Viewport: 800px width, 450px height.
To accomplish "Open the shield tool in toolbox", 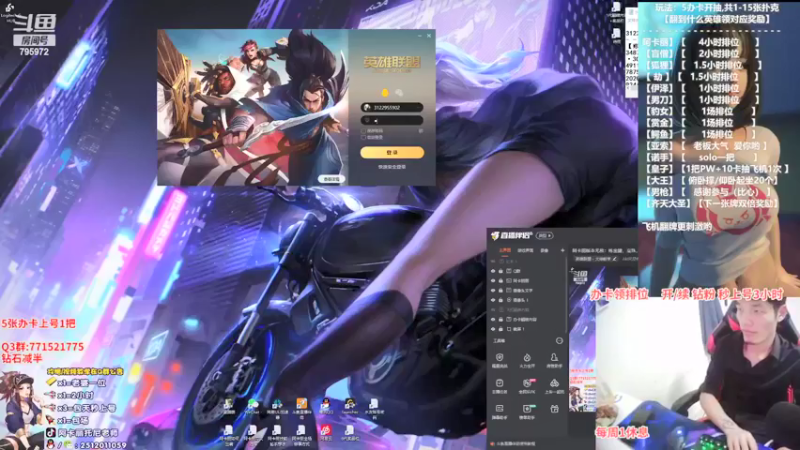I will [x=499, y=358].
